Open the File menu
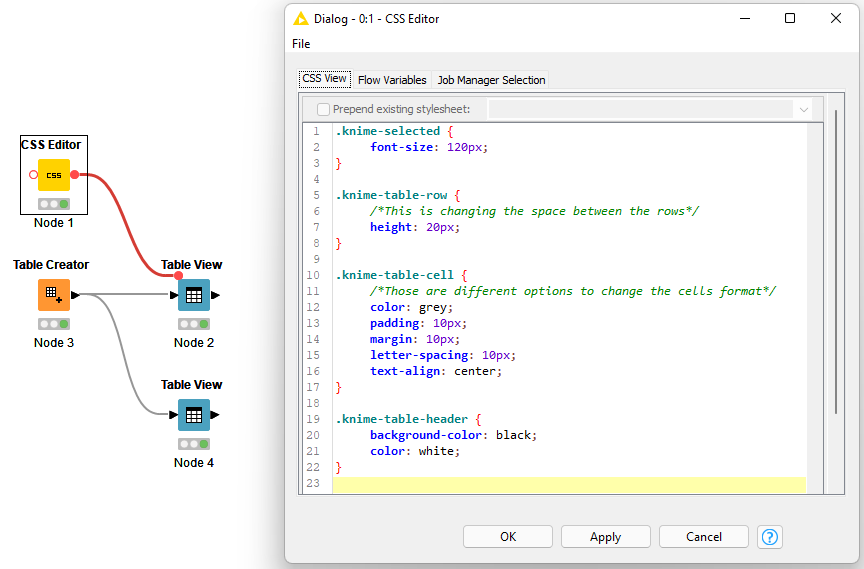Screen dimensions: 864x569 [x=301, y=44]
